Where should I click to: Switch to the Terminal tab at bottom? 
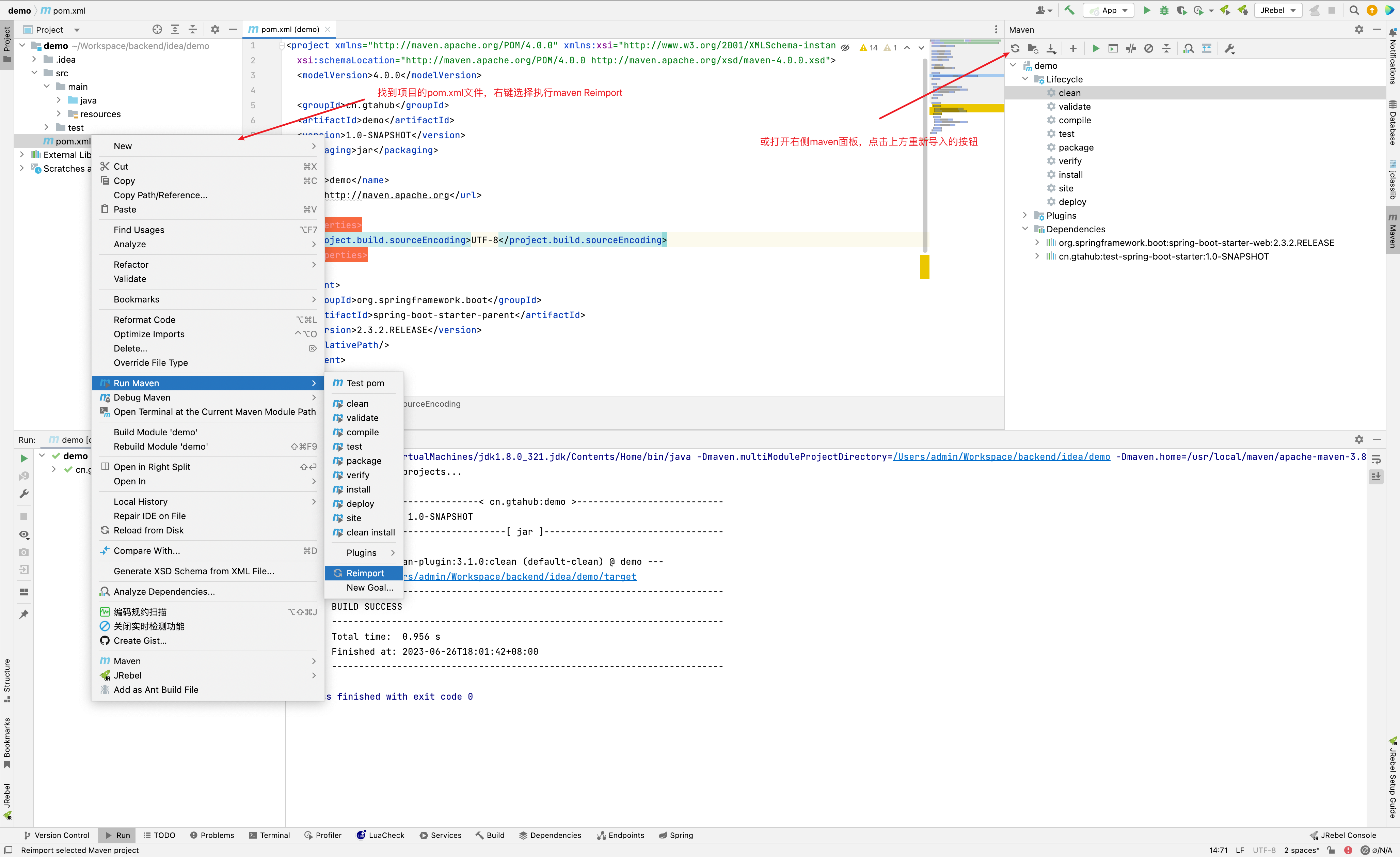(x=269, y=835)
